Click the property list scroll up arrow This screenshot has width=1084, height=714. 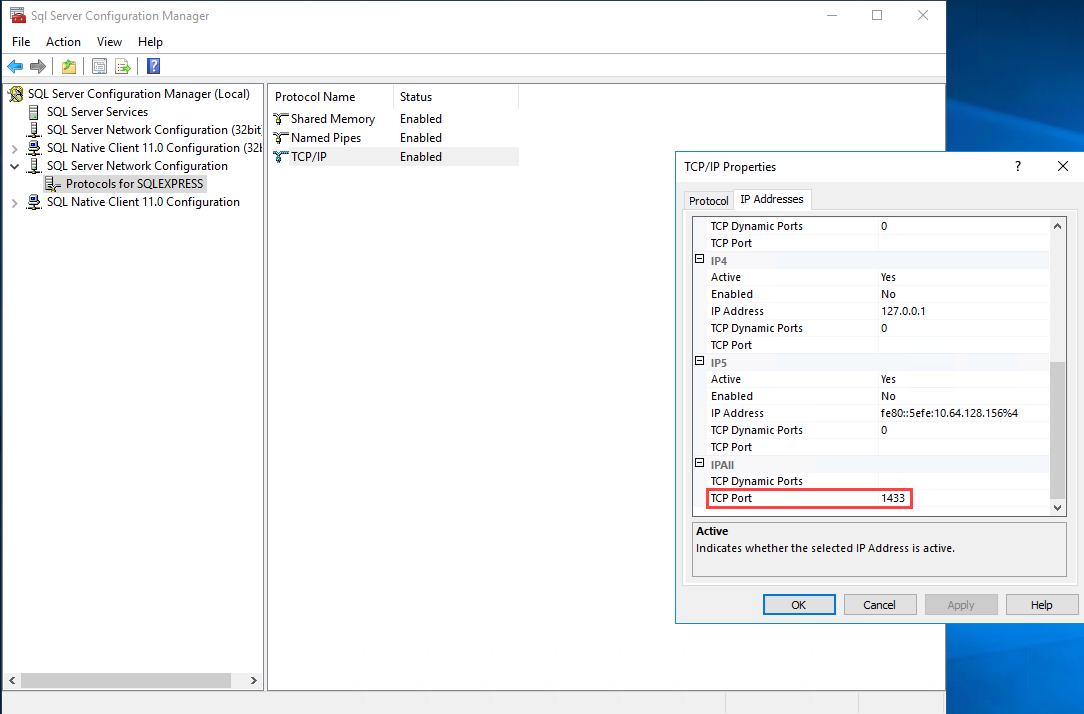click(1057, 226)
